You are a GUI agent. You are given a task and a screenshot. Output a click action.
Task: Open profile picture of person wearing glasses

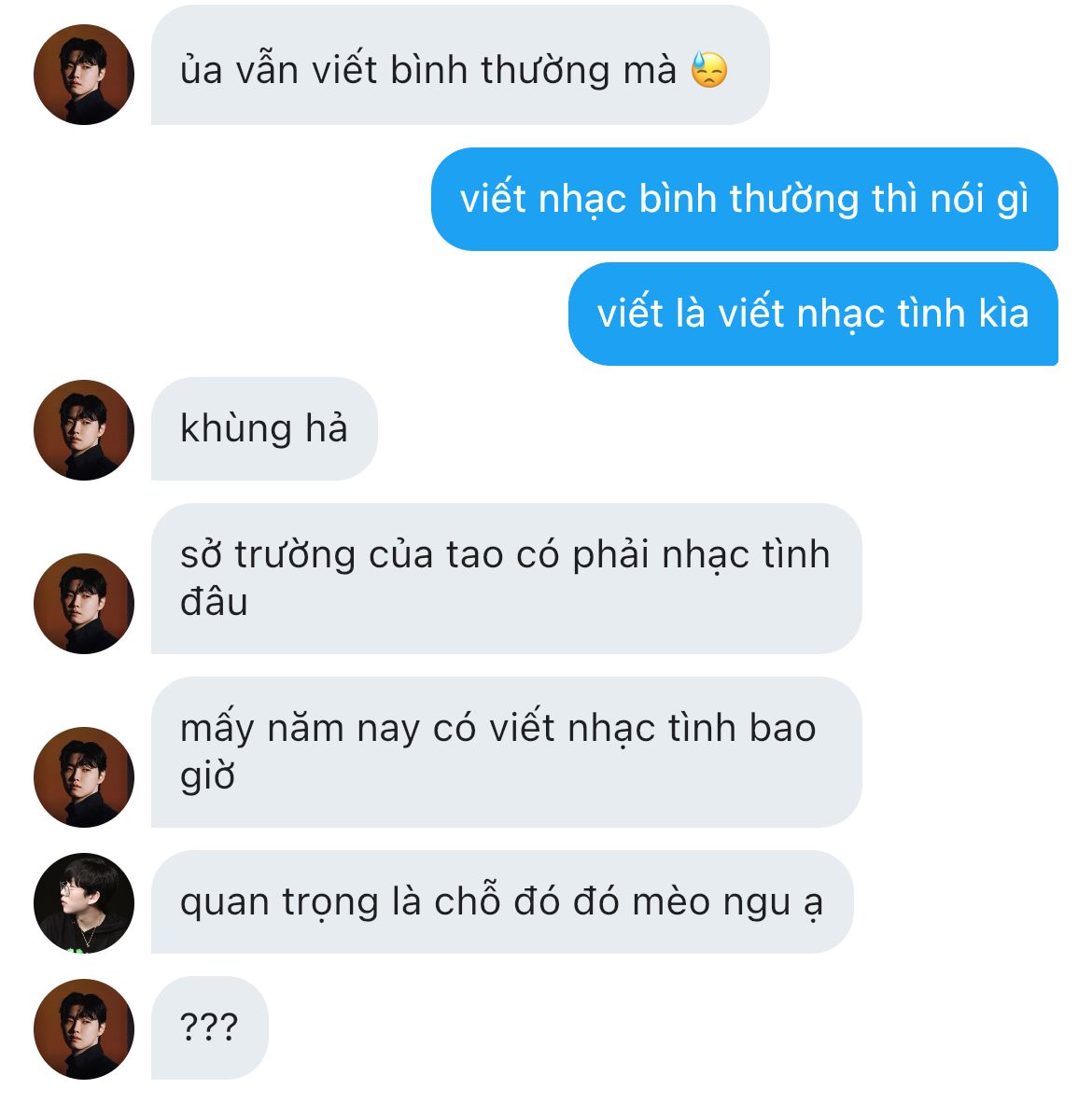pos(84,903)
